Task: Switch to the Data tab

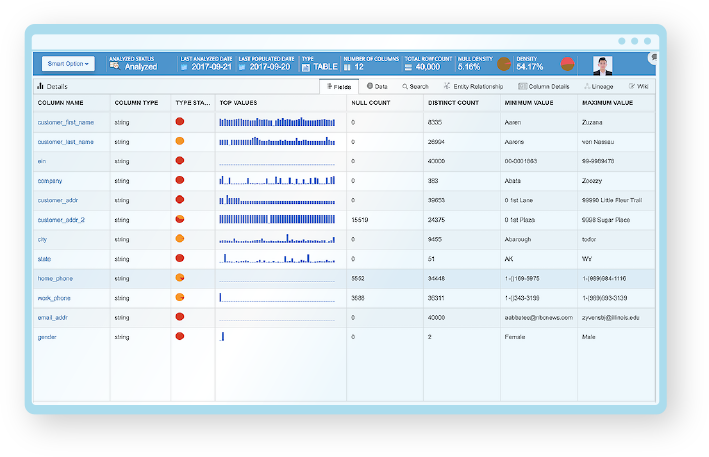Action: pos(377,86)
